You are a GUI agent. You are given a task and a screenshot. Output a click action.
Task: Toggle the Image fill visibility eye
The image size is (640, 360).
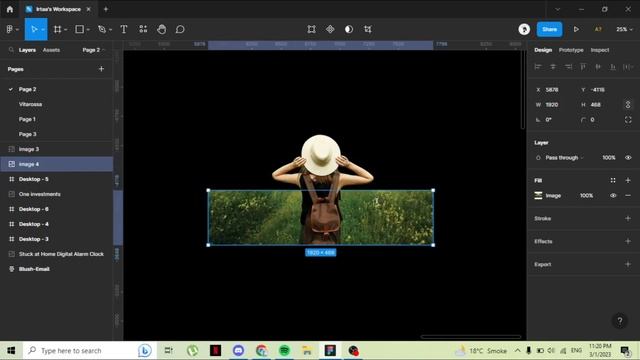point(613,196)
